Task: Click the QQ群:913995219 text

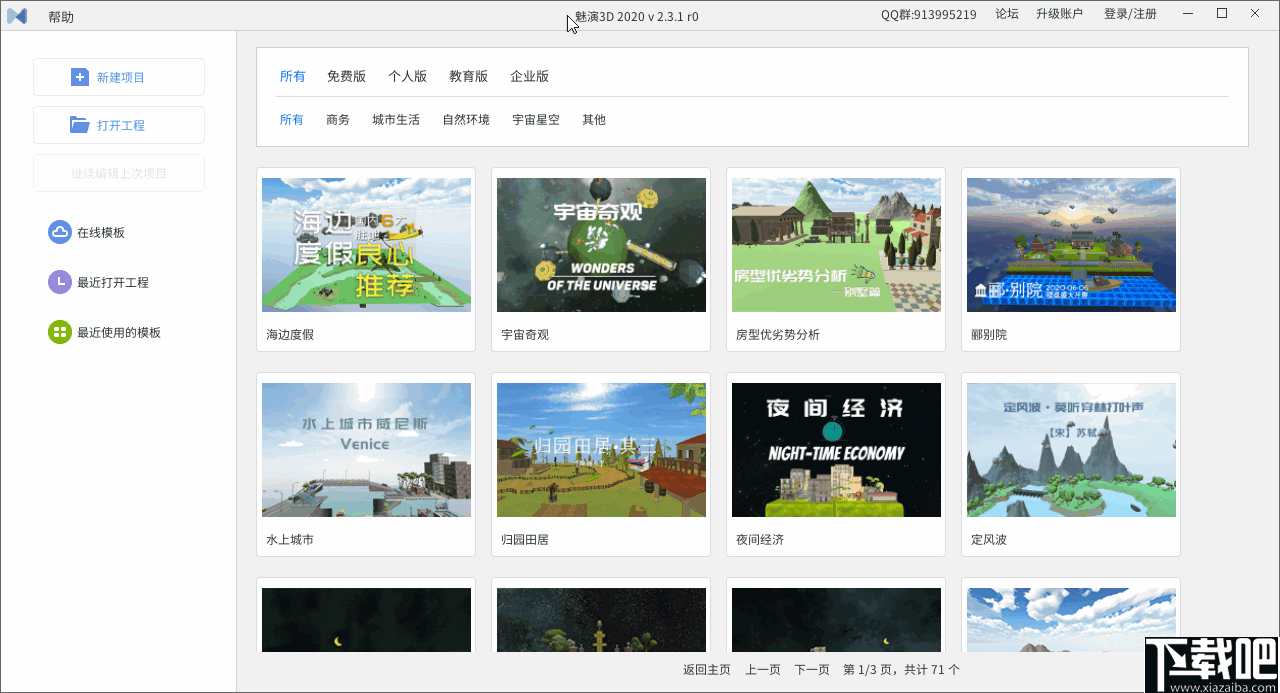Action: tap(929, 15)
